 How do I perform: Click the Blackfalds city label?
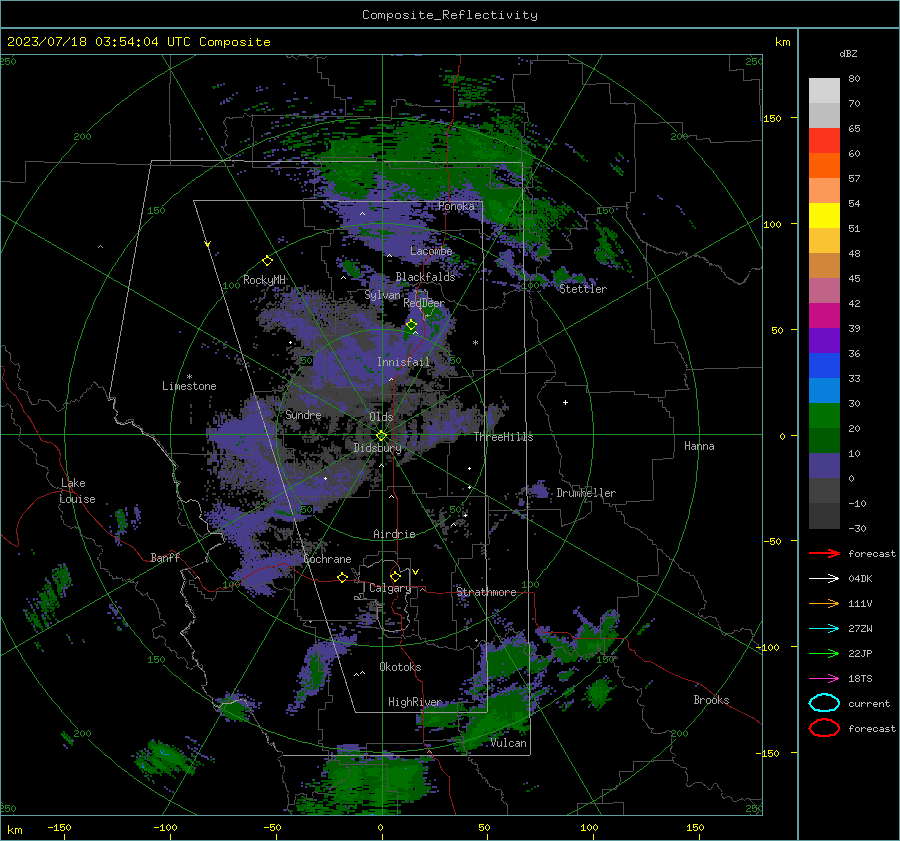pyautogui.click(x=425, y=277)
